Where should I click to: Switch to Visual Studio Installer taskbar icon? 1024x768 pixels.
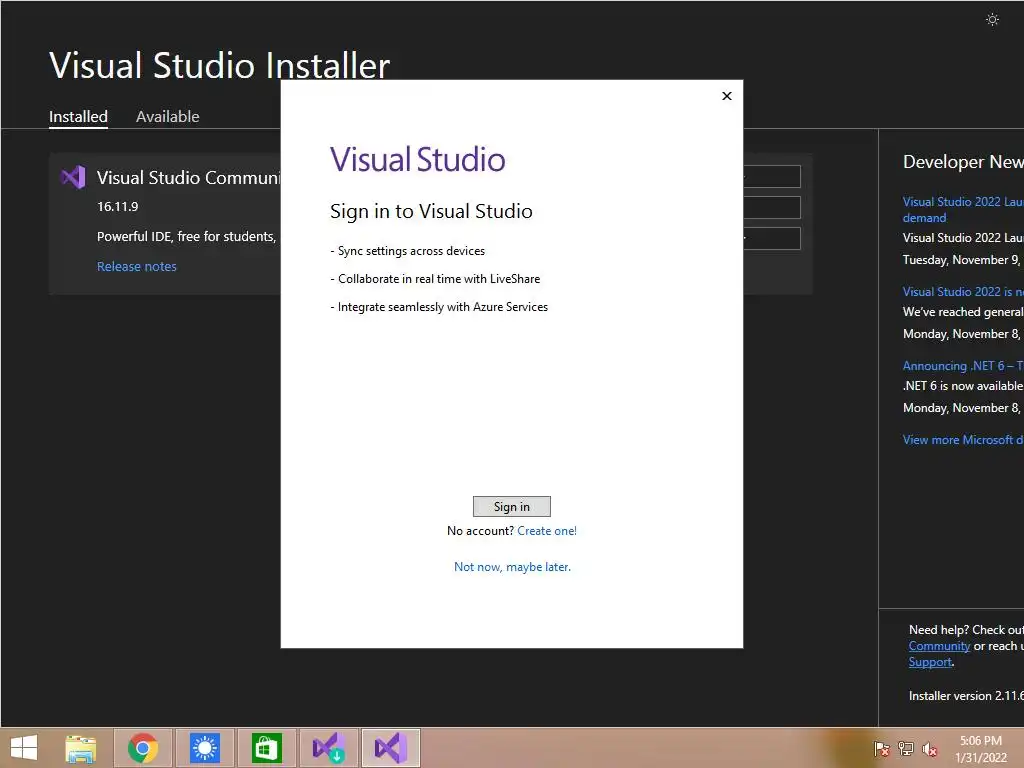point(328,748)
